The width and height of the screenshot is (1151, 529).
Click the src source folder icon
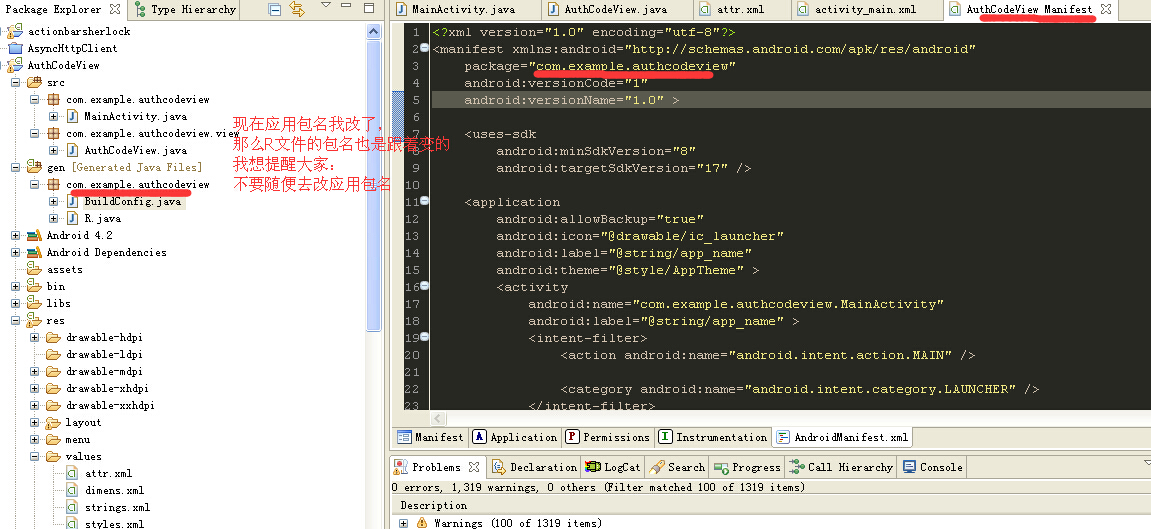34,82
